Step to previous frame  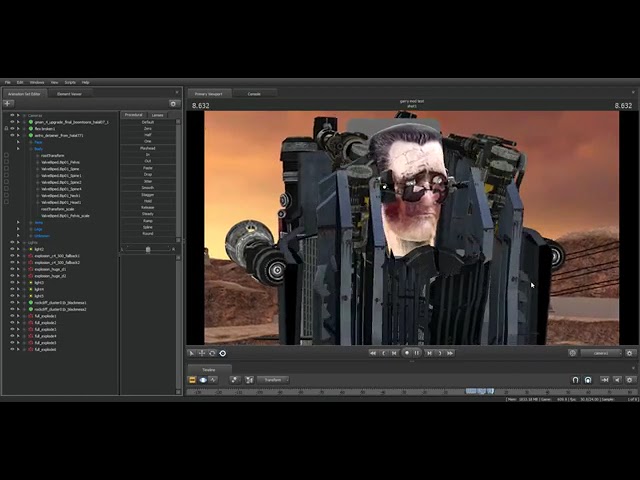pos(384,353)
